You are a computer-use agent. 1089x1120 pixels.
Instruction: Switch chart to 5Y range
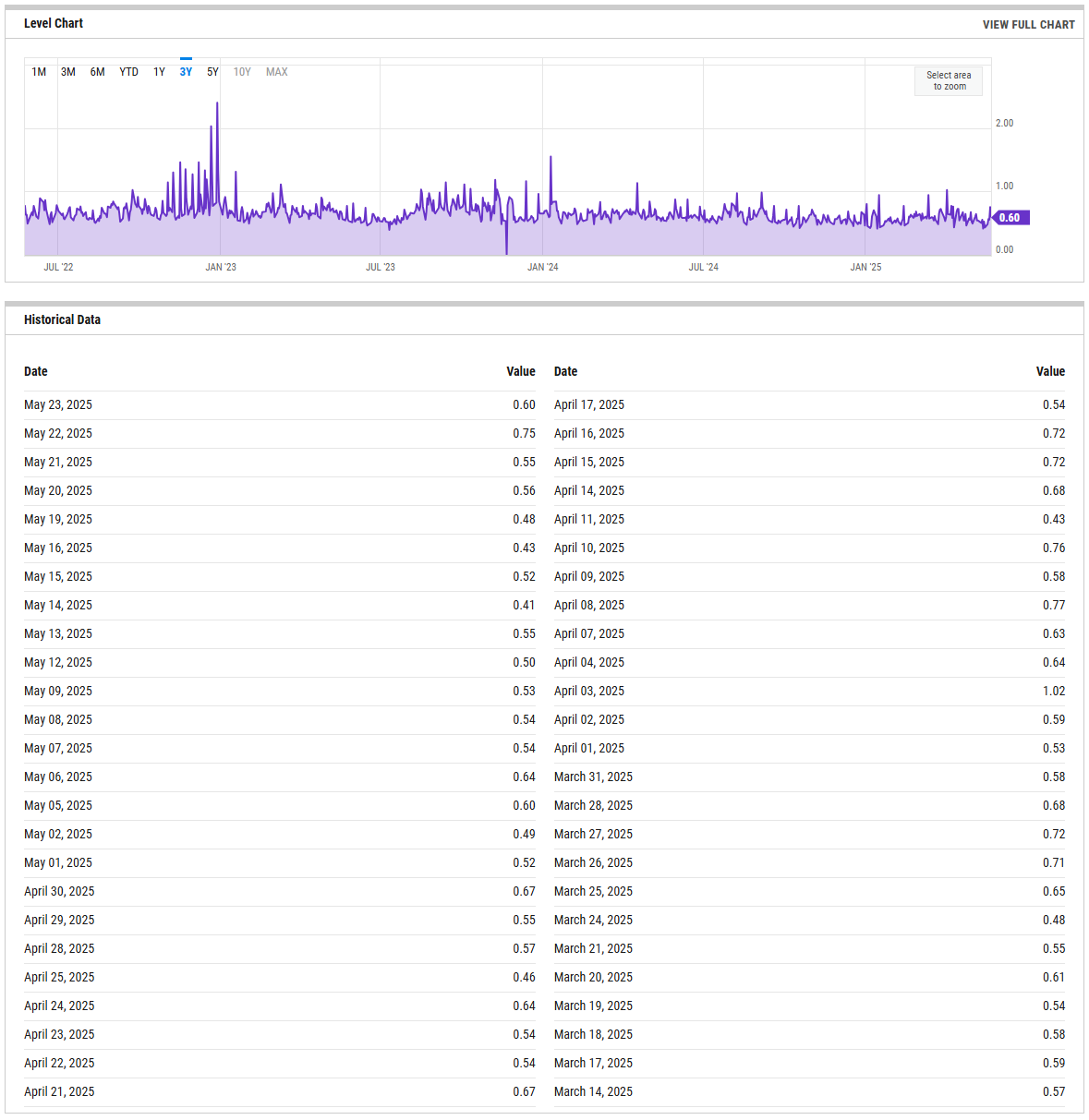click(212, 72)
